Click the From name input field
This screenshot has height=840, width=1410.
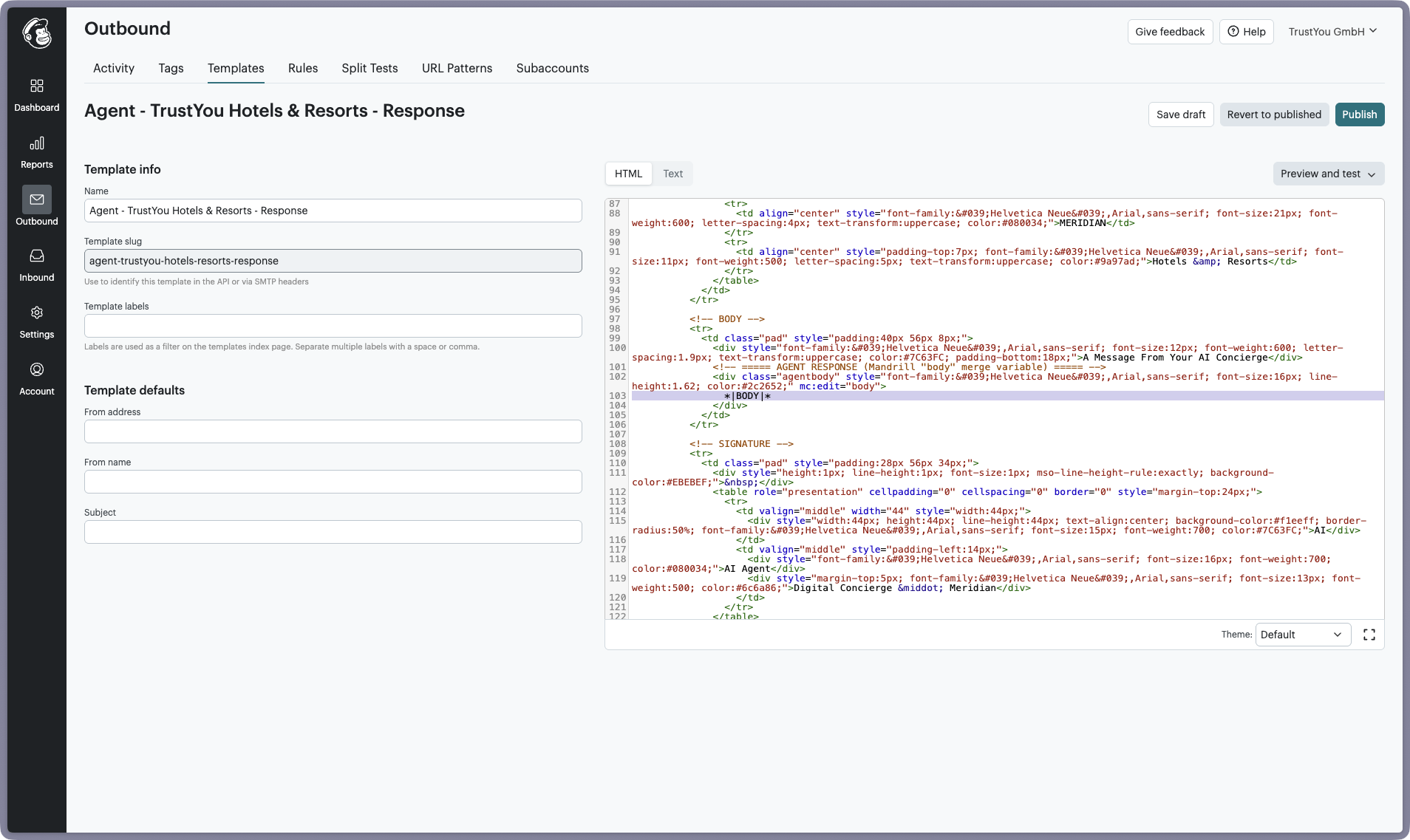point(333,482)
